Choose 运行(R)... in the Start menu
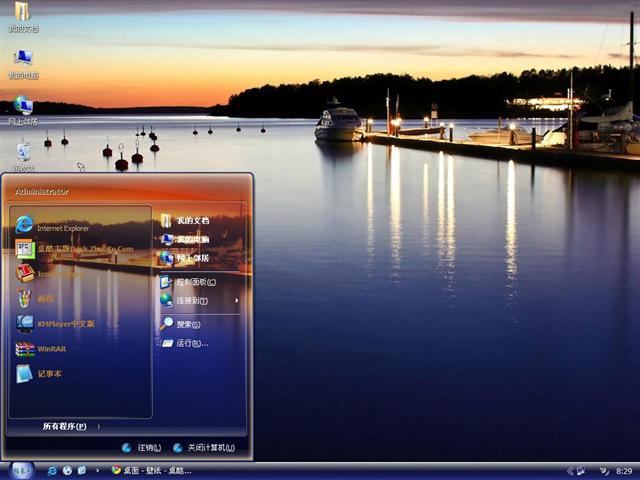The image size is (640, 480). click(192, 343)
